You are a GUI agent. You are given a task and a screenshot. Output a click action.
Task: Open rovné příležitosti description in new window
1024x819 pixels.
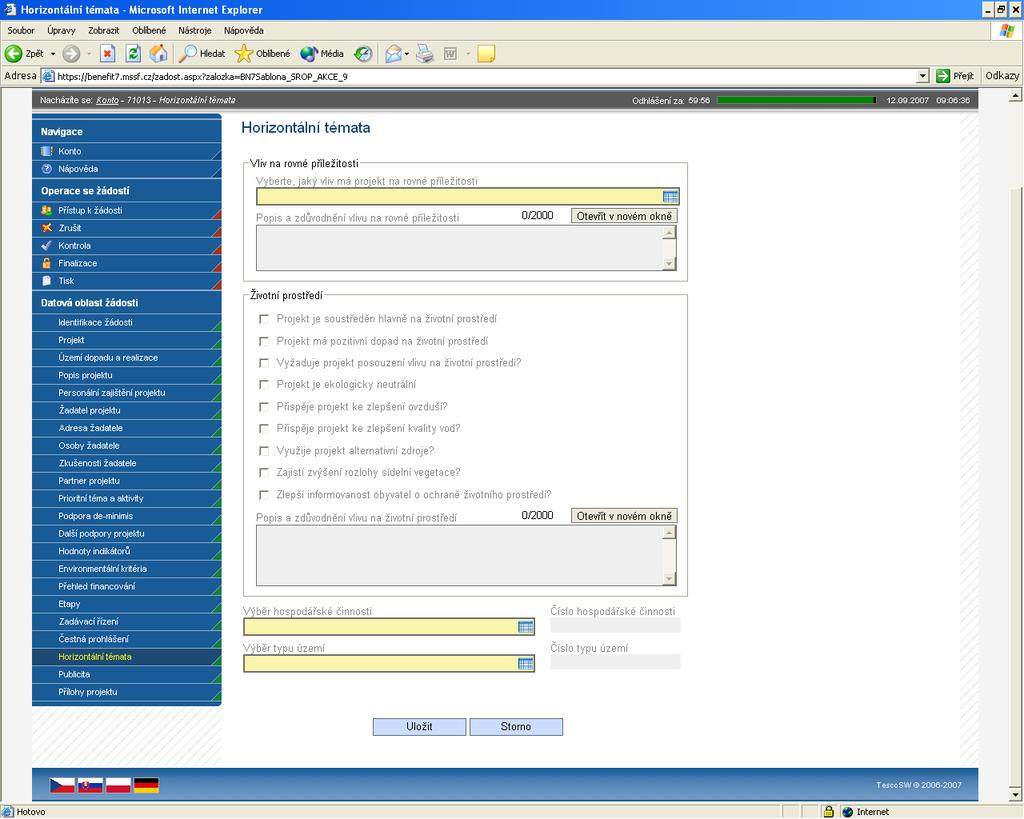point(624,216)
